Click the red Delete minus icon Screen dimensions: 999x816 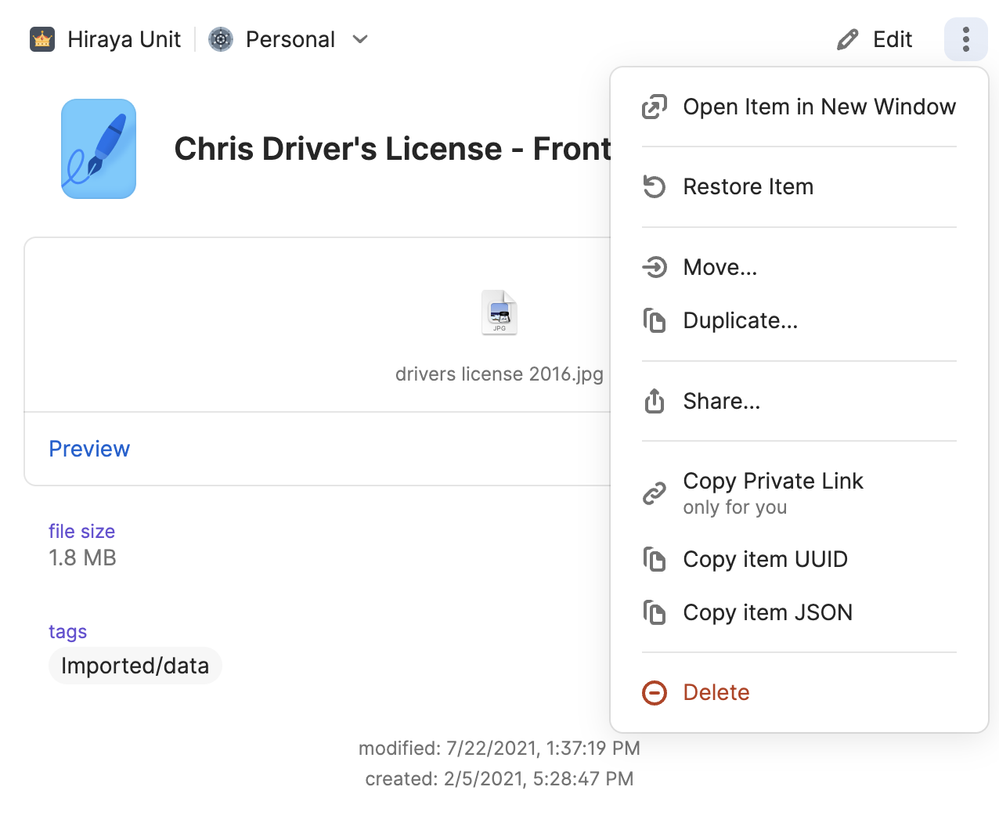point(654,693)
